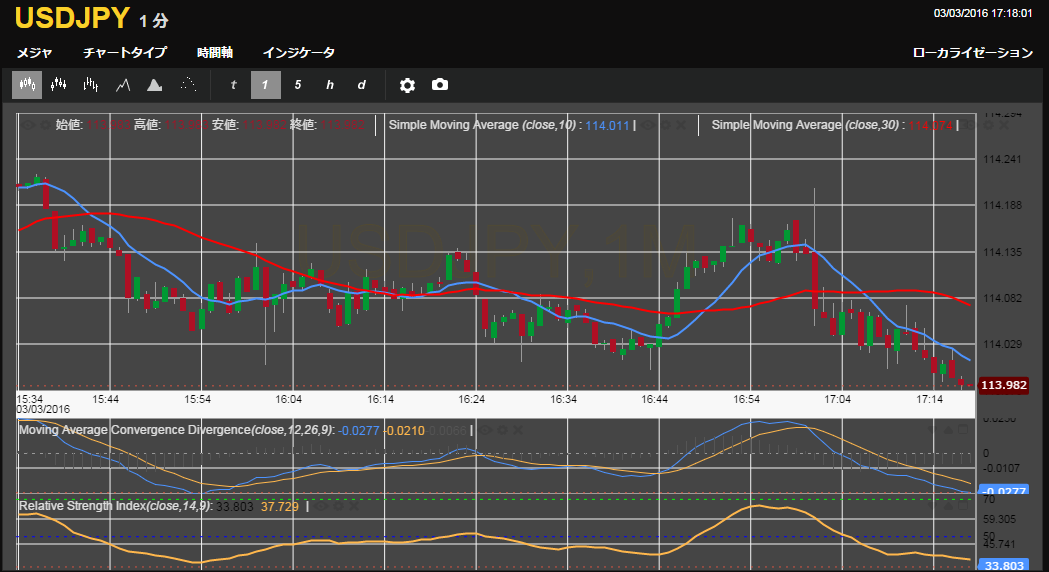The height and width of the screenshot is (572, 1049).
Task: Click the USDJPY symbol title
Action: (72, 18)
